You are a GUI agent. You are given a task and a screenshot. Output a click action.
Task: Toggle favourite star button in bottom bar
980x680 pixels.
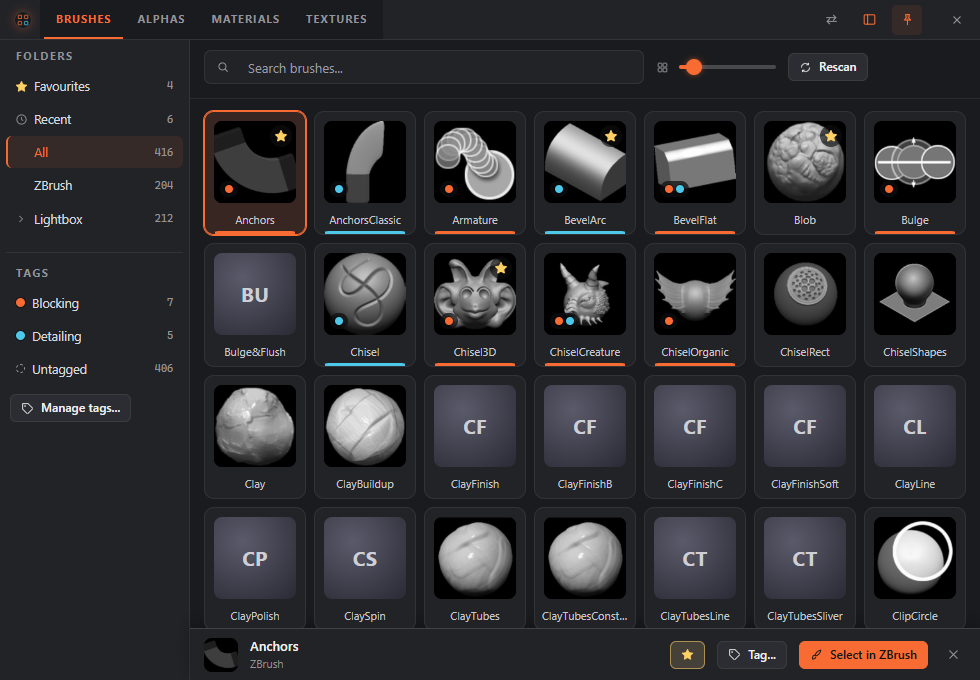point(688,654)
